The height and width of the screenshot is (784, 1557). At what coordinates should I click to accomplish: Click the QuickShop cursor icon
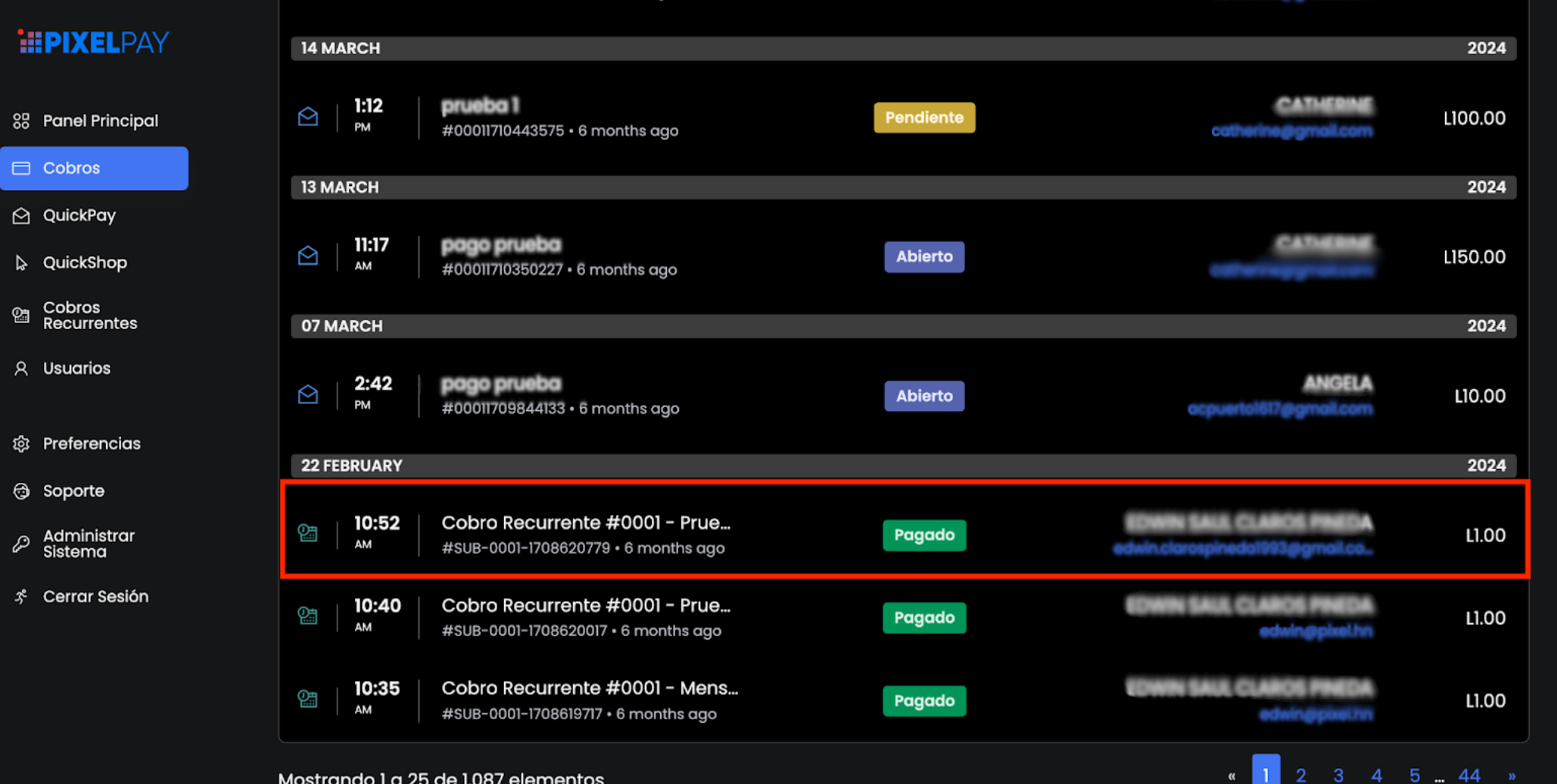pos(21,263)
